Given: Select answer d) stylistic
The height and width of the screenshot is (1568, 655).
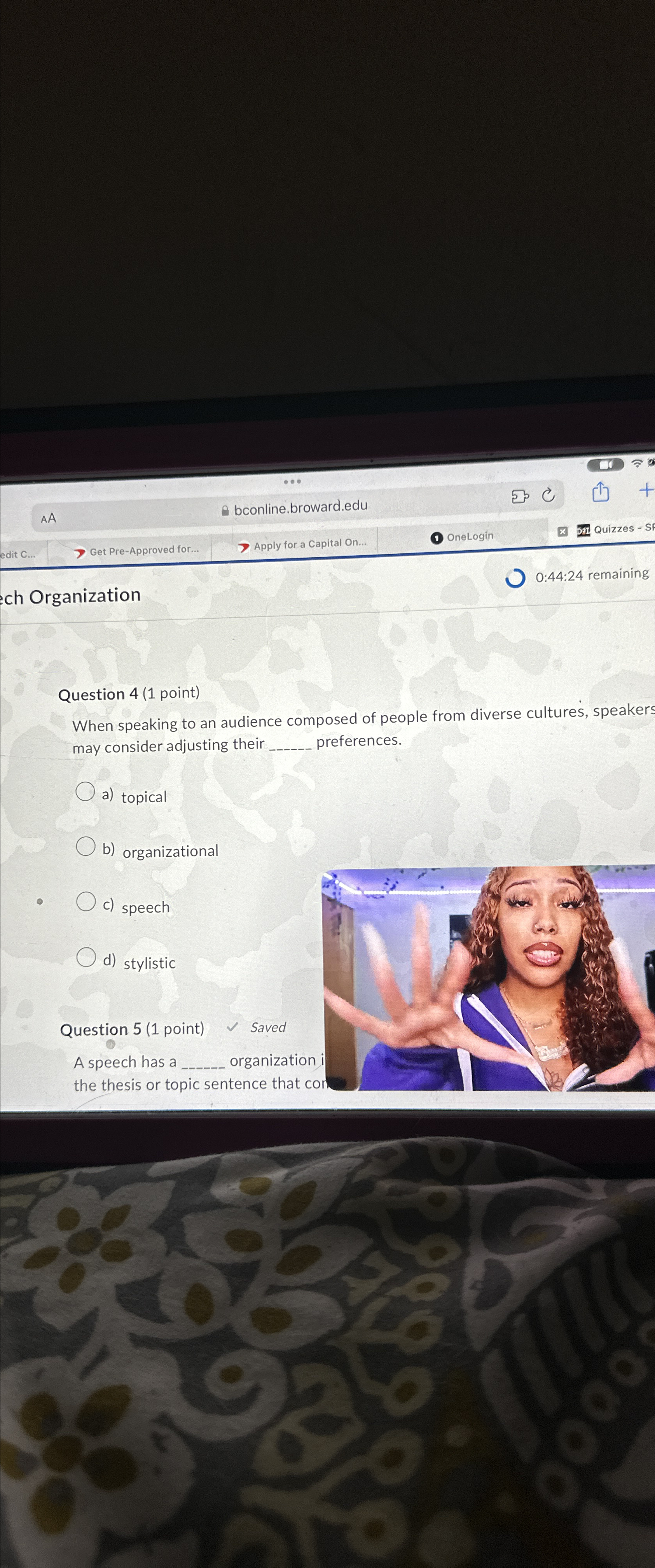Looking at the screenshot, I should (86, 956).
